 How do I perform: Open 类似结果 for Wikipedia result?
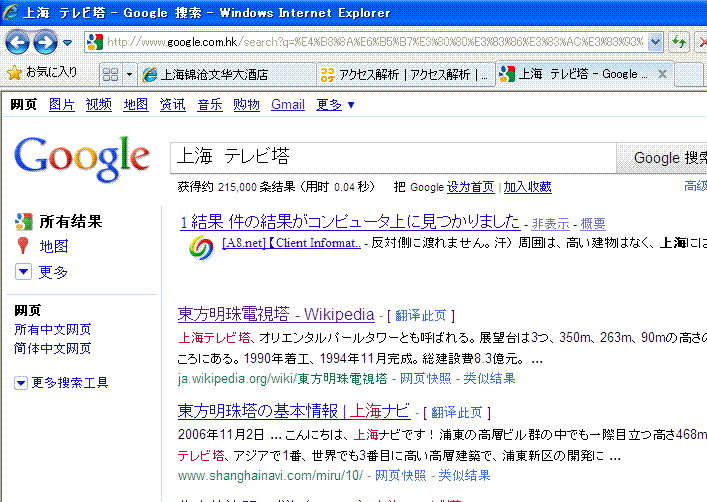489,378
